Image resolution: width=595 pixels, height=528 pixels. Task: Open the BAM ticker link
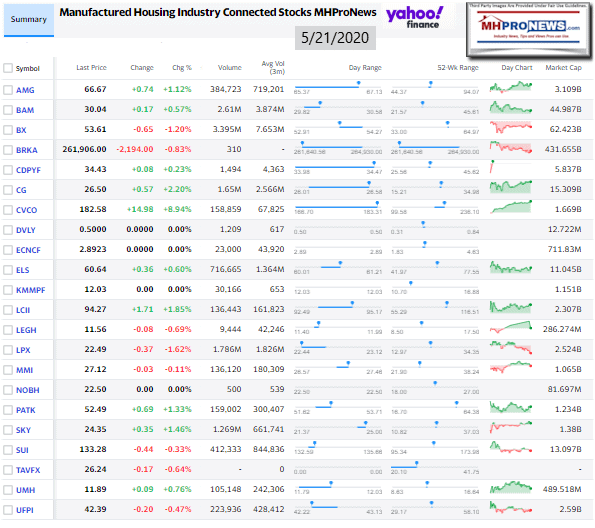[25, 110]
